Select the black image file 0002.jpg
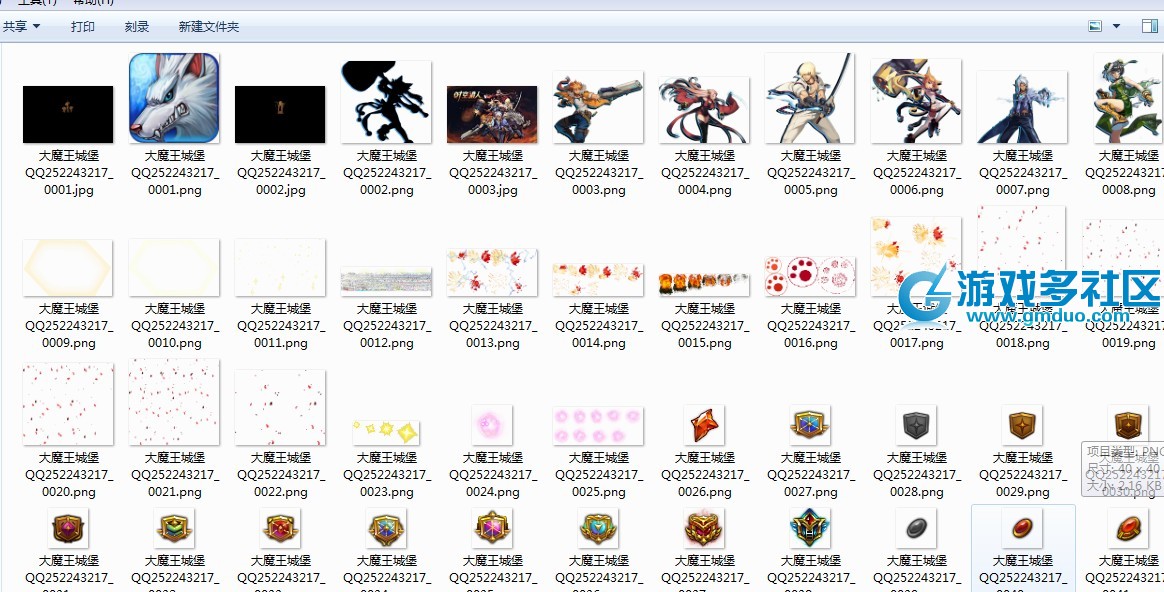This screenshot has width=1164, height=592. pos(280,114)
